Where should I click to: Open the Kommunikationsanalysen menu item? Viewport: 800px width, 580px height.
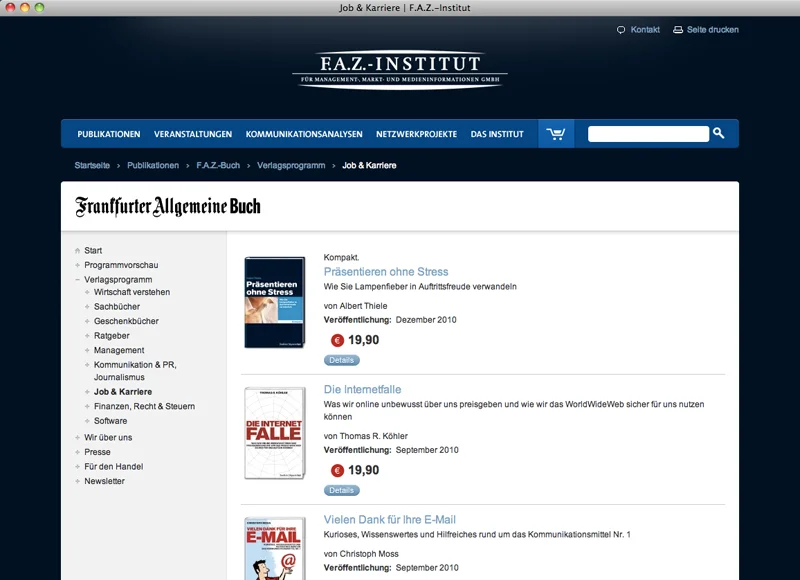(304, 134)
